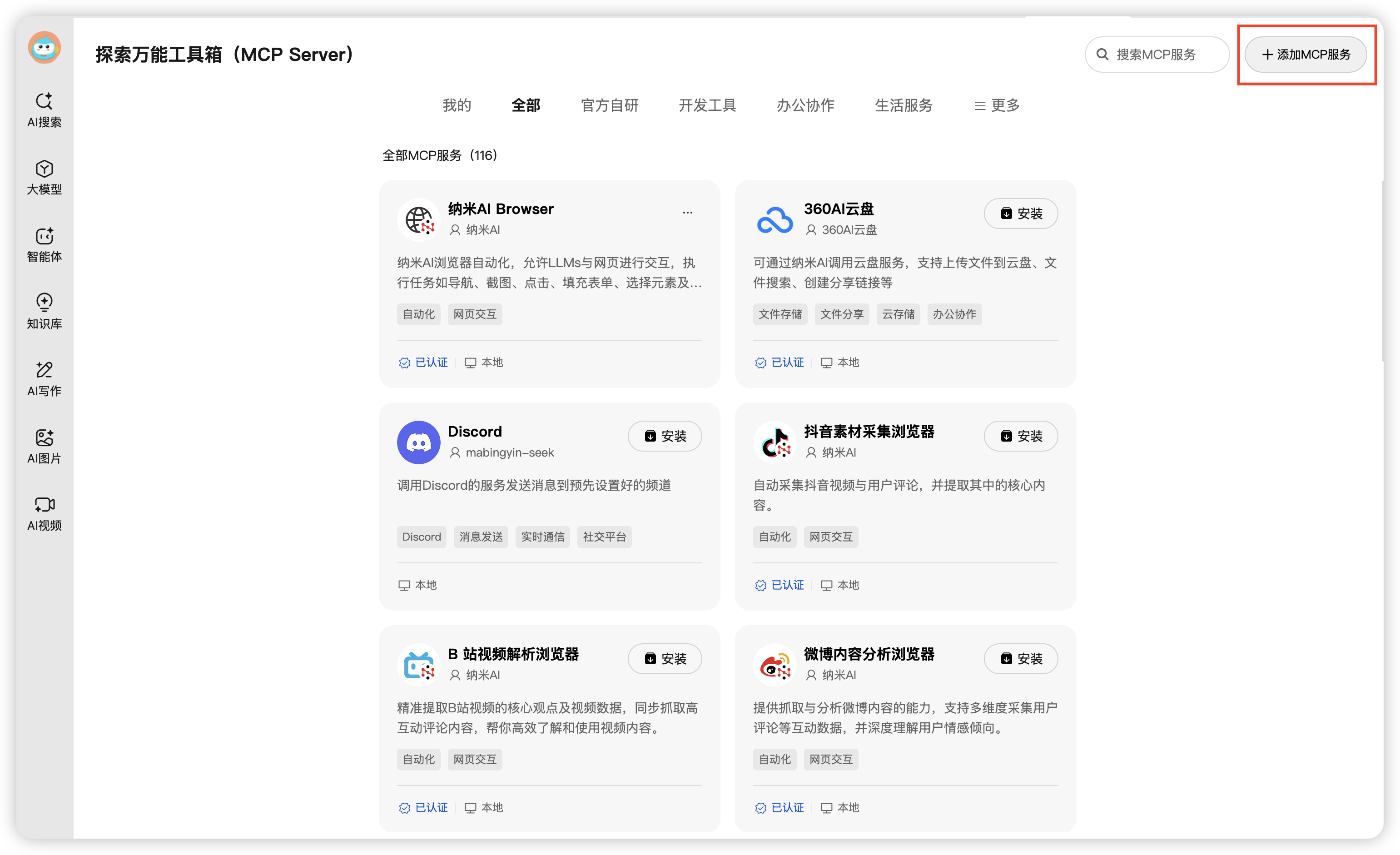Switch to the 全部 tab

(x=526, y=106)
